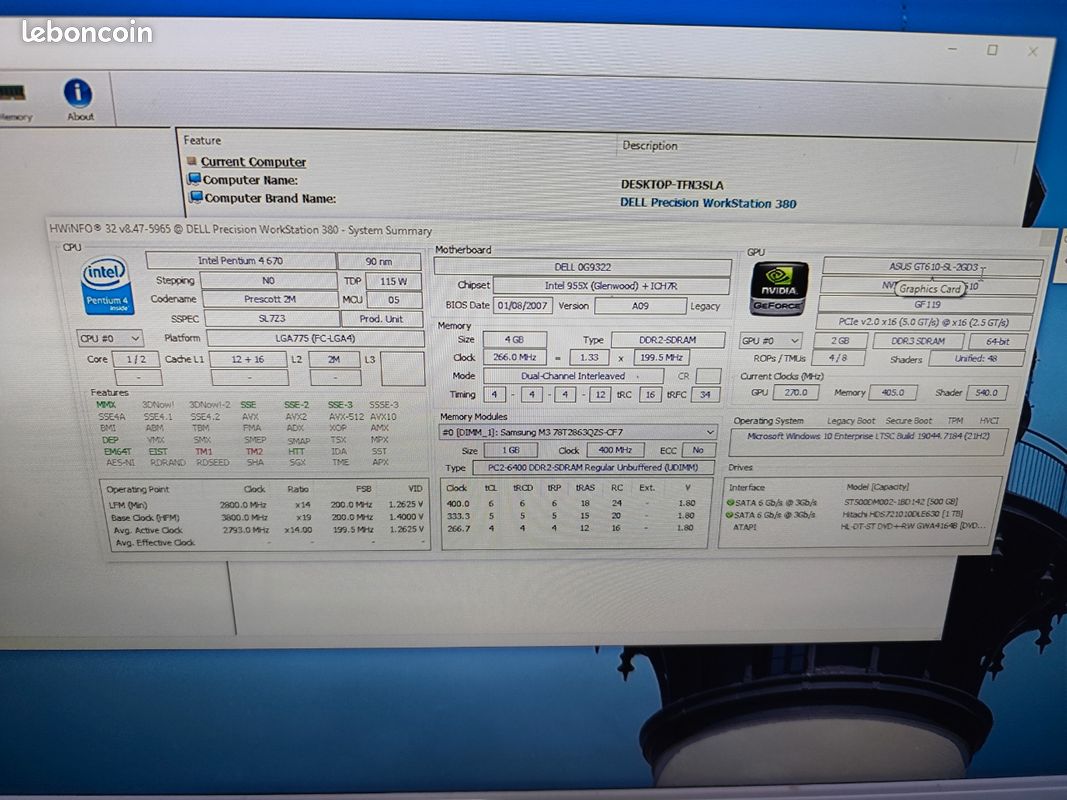Click the Memory toolbar icon
The image size is (1067, 800).
point(14,102)
